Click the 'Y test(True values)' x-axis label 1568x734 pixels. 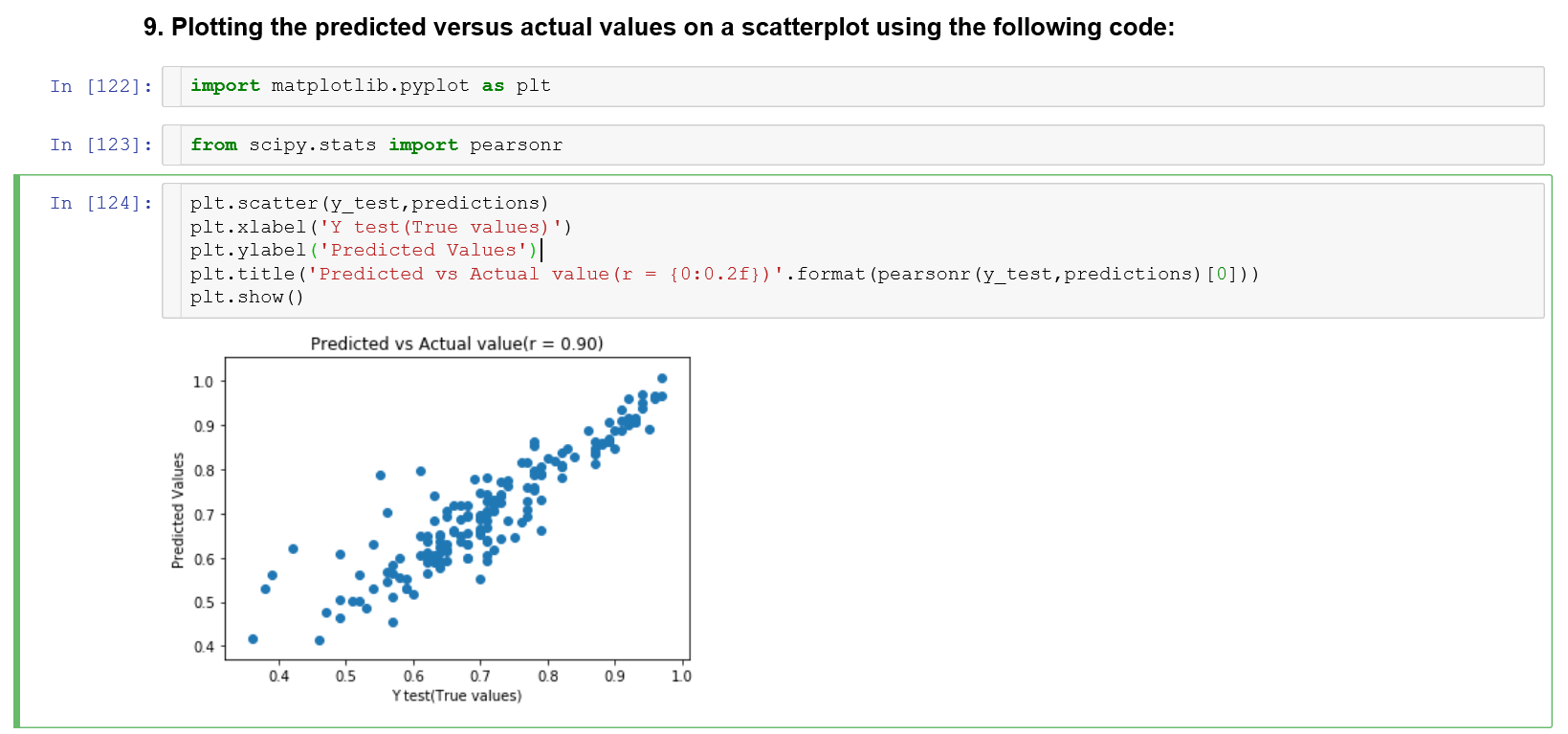[x=456, y=696]
